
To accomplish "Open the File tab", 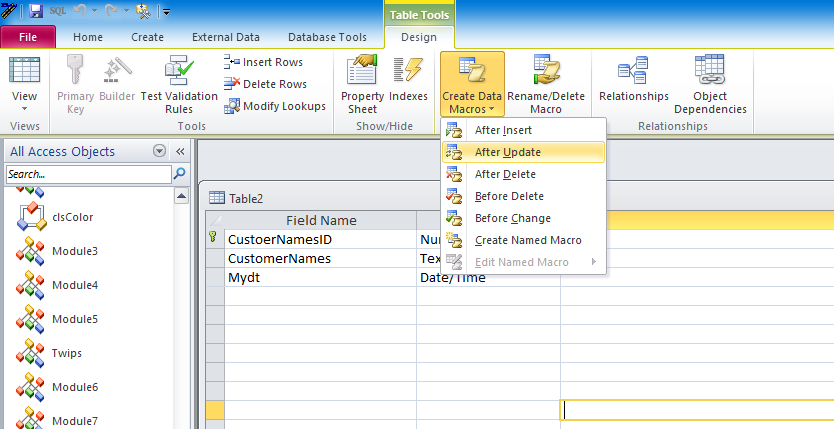I will click(28, 37).
